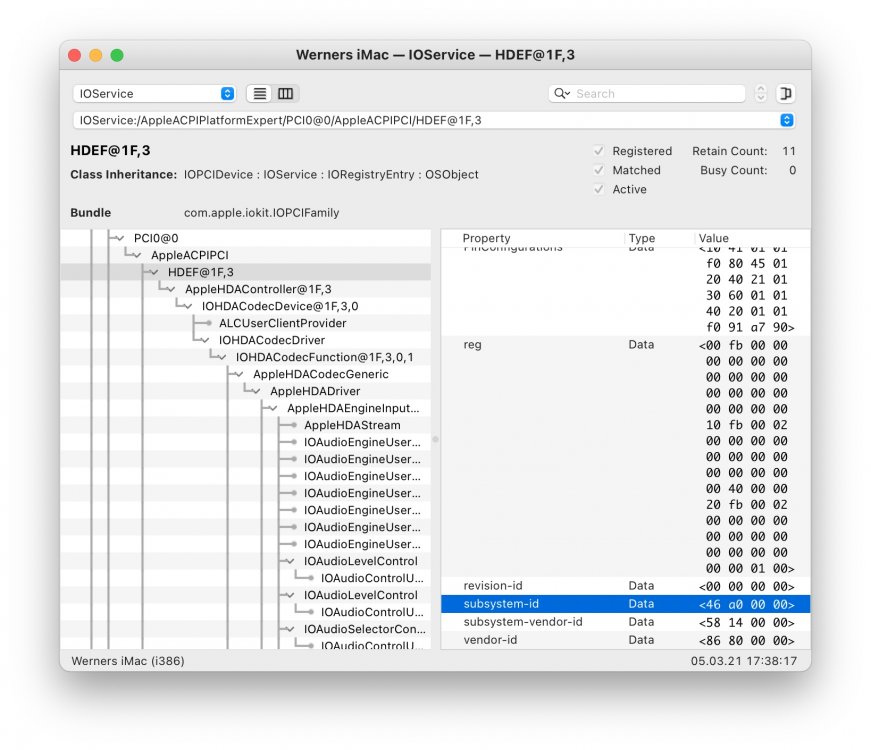This screenshot has width=871, height=750.
Task: Click the Werners iMac (i386) status text
Action: click(128, 661)
